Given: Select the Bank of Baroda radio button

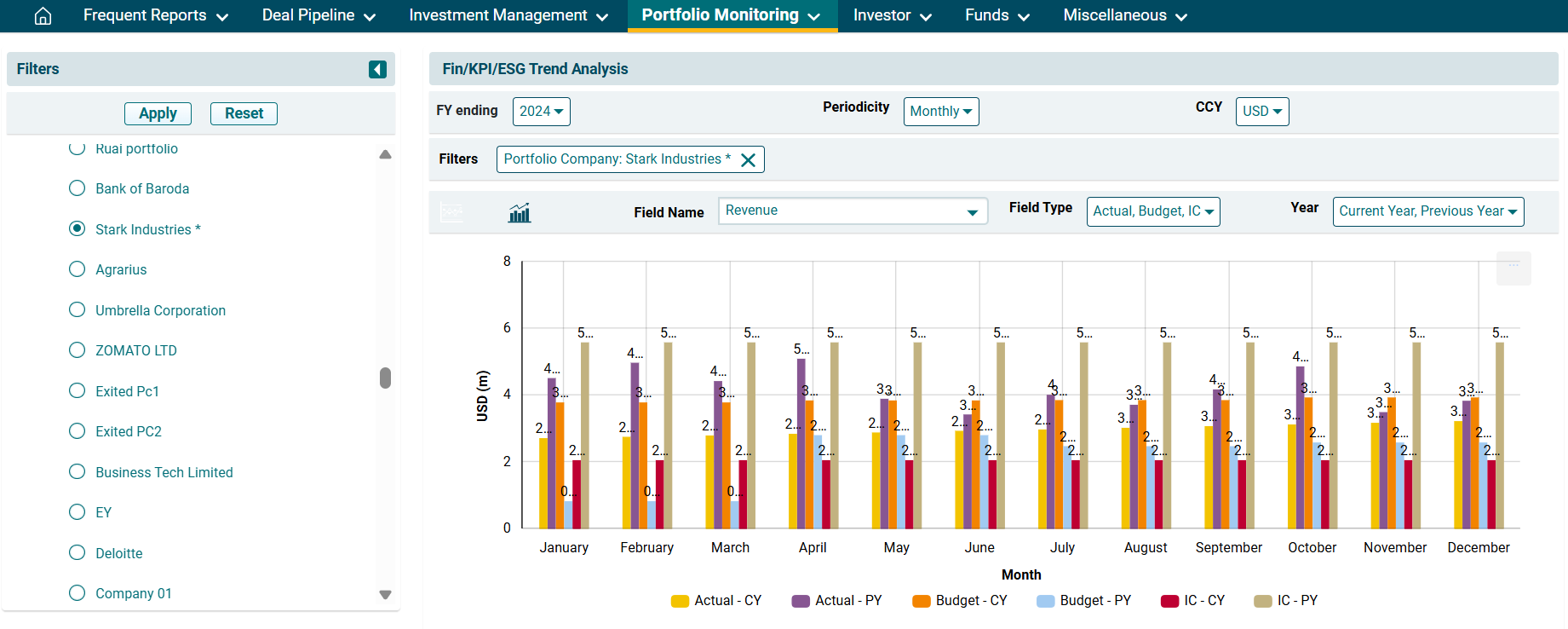Looking at the screenshot, I should coord(78,188).
